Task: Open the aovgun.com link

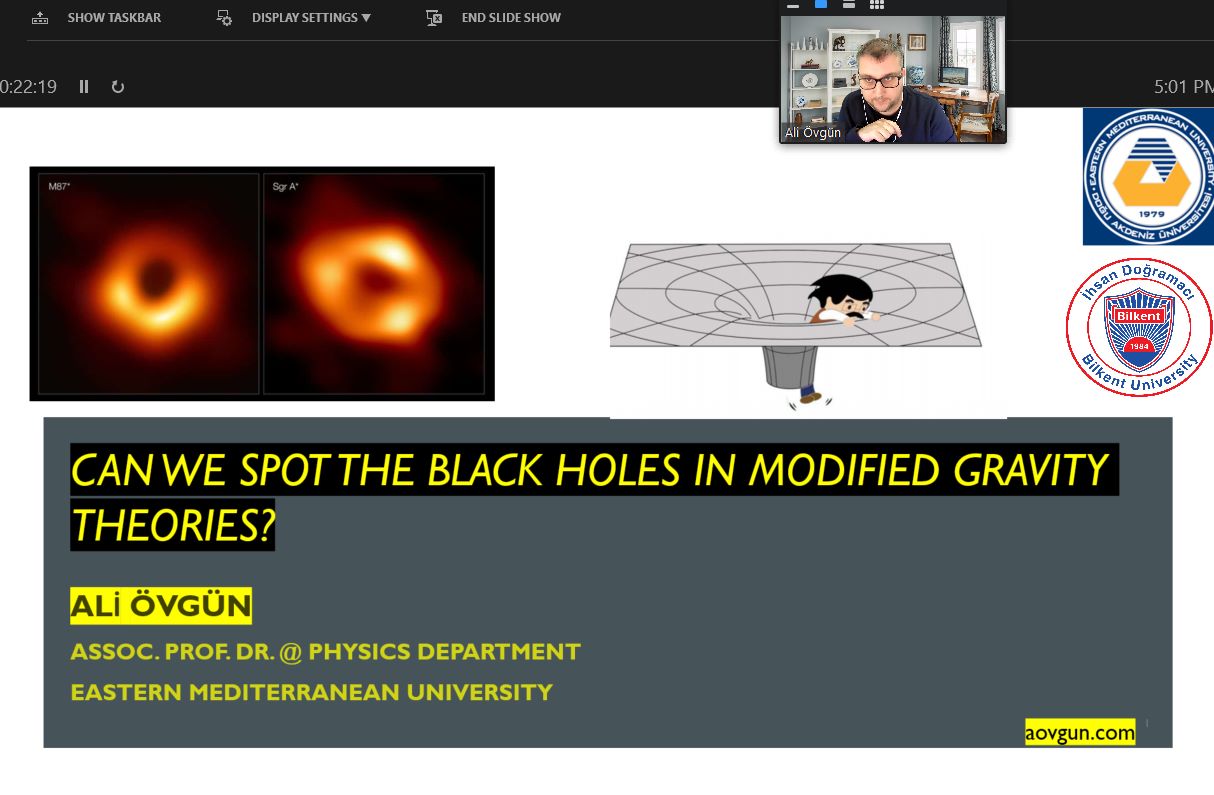Action: 1080,732
